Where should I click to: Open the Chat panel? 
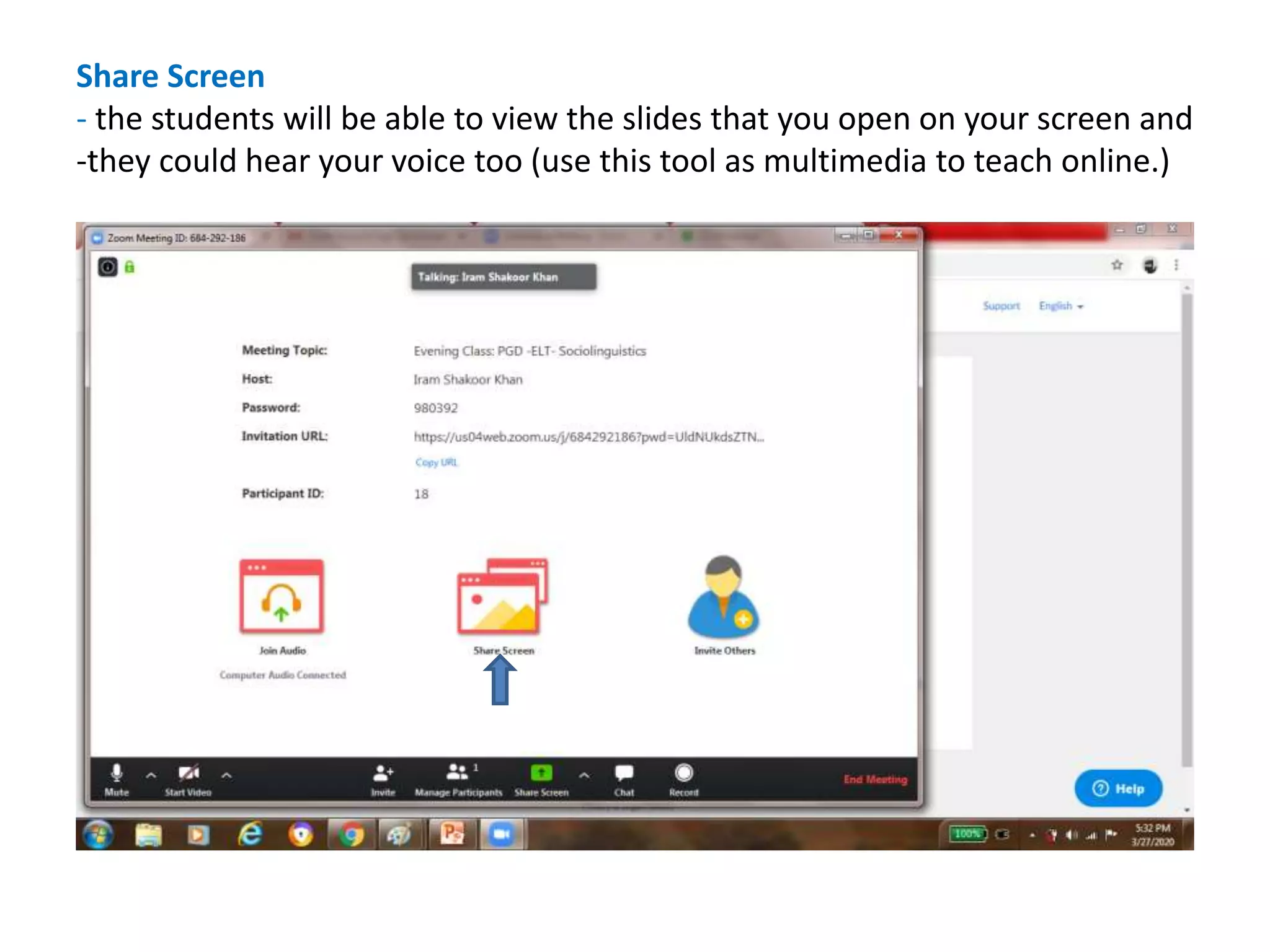(x=624, y=780)
